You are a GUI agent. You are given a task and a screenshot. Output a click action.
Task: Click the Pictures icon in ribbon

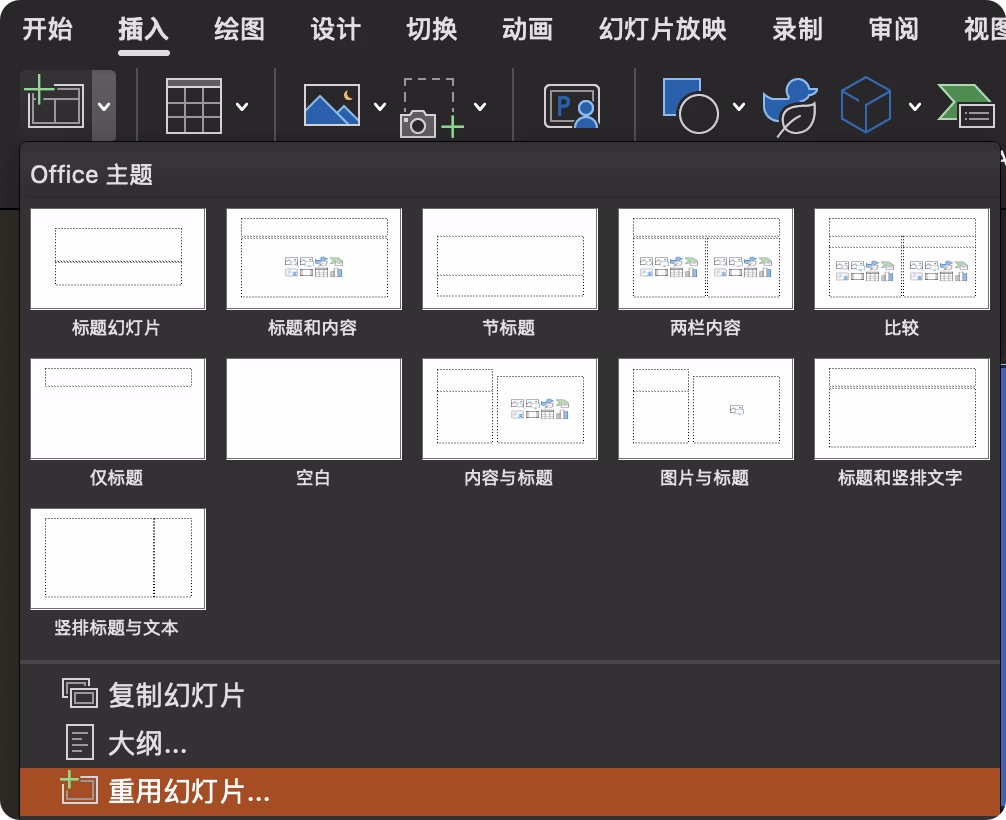tap(332, 105)
